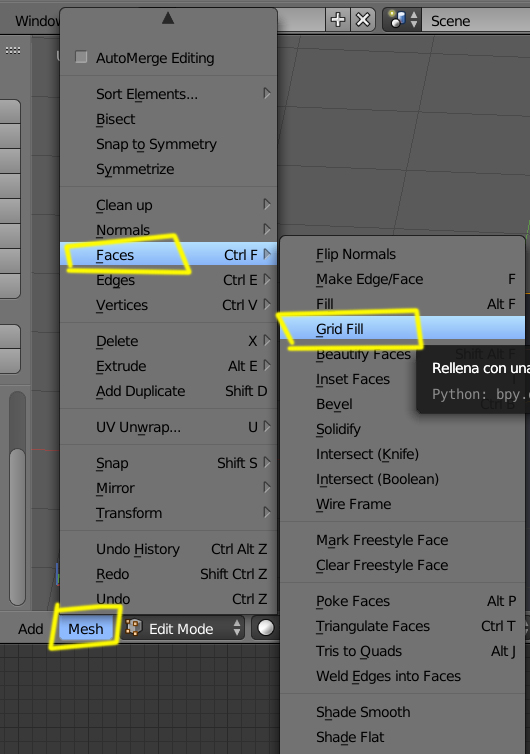
Task: Select Weld Edges into Faces
Action: coord(402,676)
